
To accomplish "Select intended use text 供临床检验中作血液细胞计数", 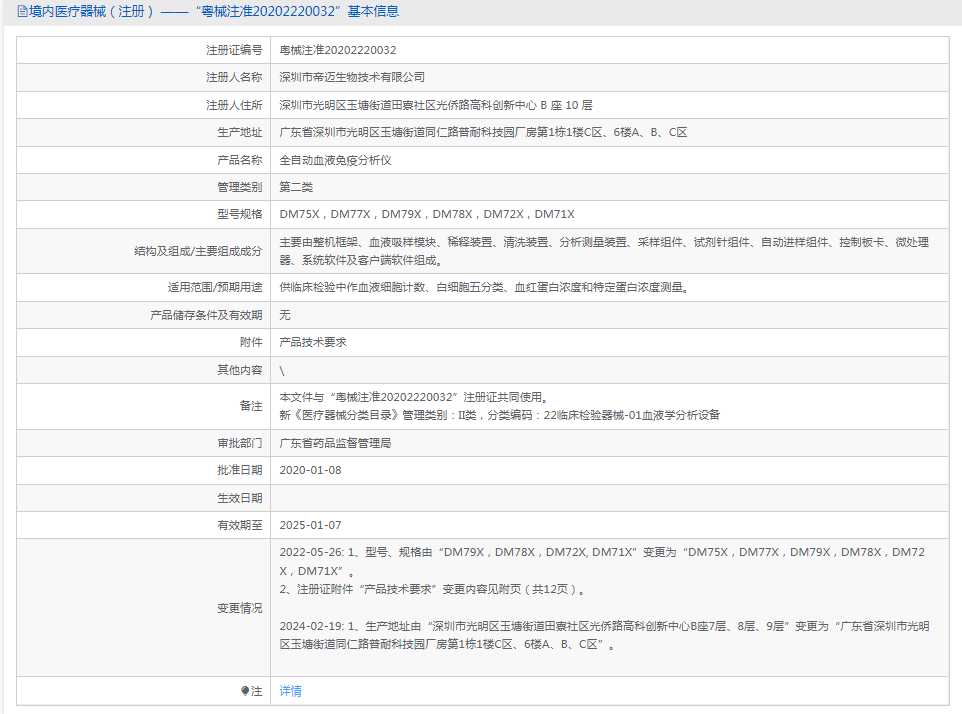I will (x=484, y=287).
